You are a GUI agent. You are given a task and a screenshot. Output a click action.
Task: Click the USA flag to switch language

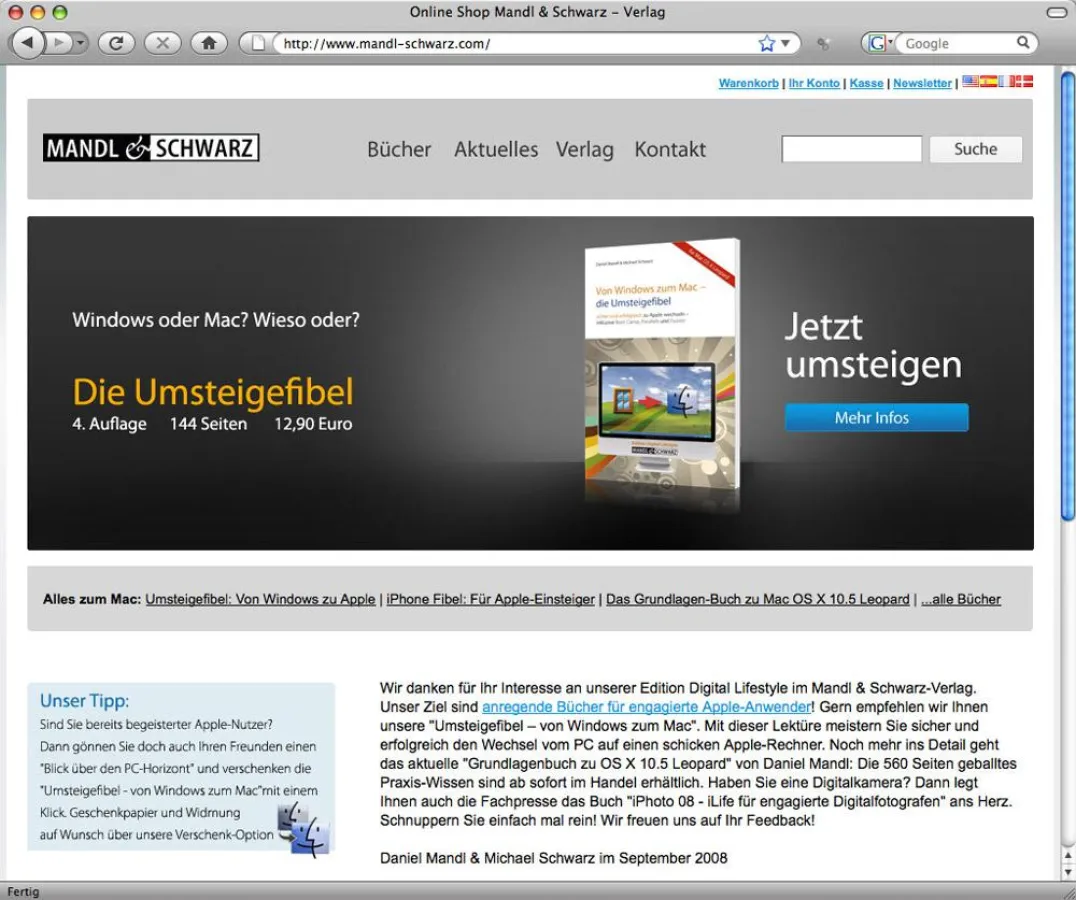(x=970, y=81)
